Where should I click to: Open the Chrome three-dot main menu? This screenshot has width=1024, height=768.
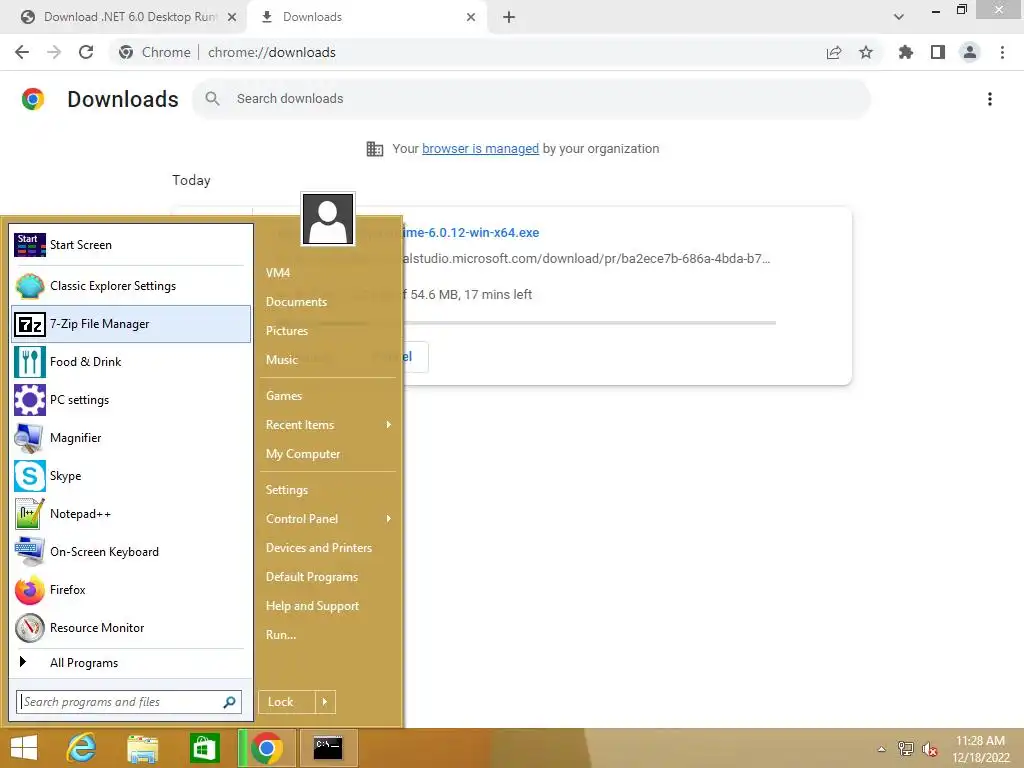tap(1002, 52)
